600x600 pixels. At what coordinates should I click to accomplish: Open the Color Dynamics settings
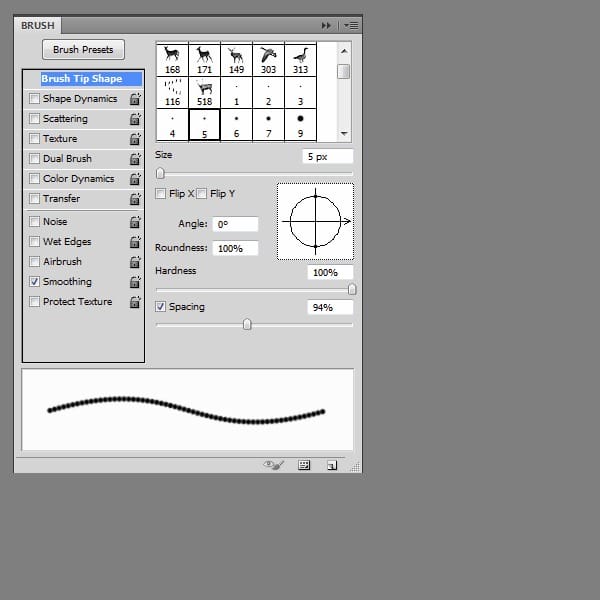point(78,179)
